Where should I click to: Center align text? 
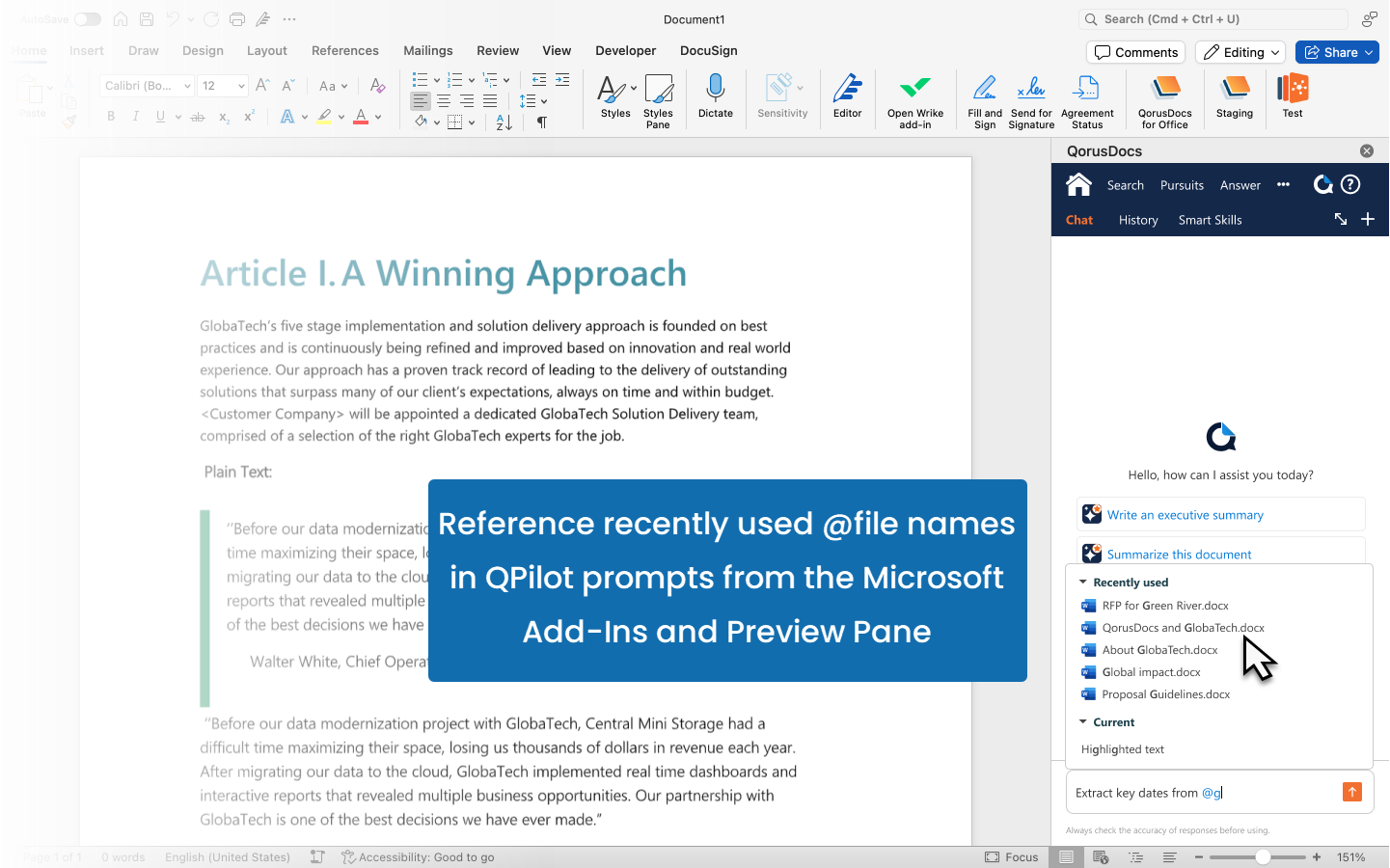click(444, 101)
